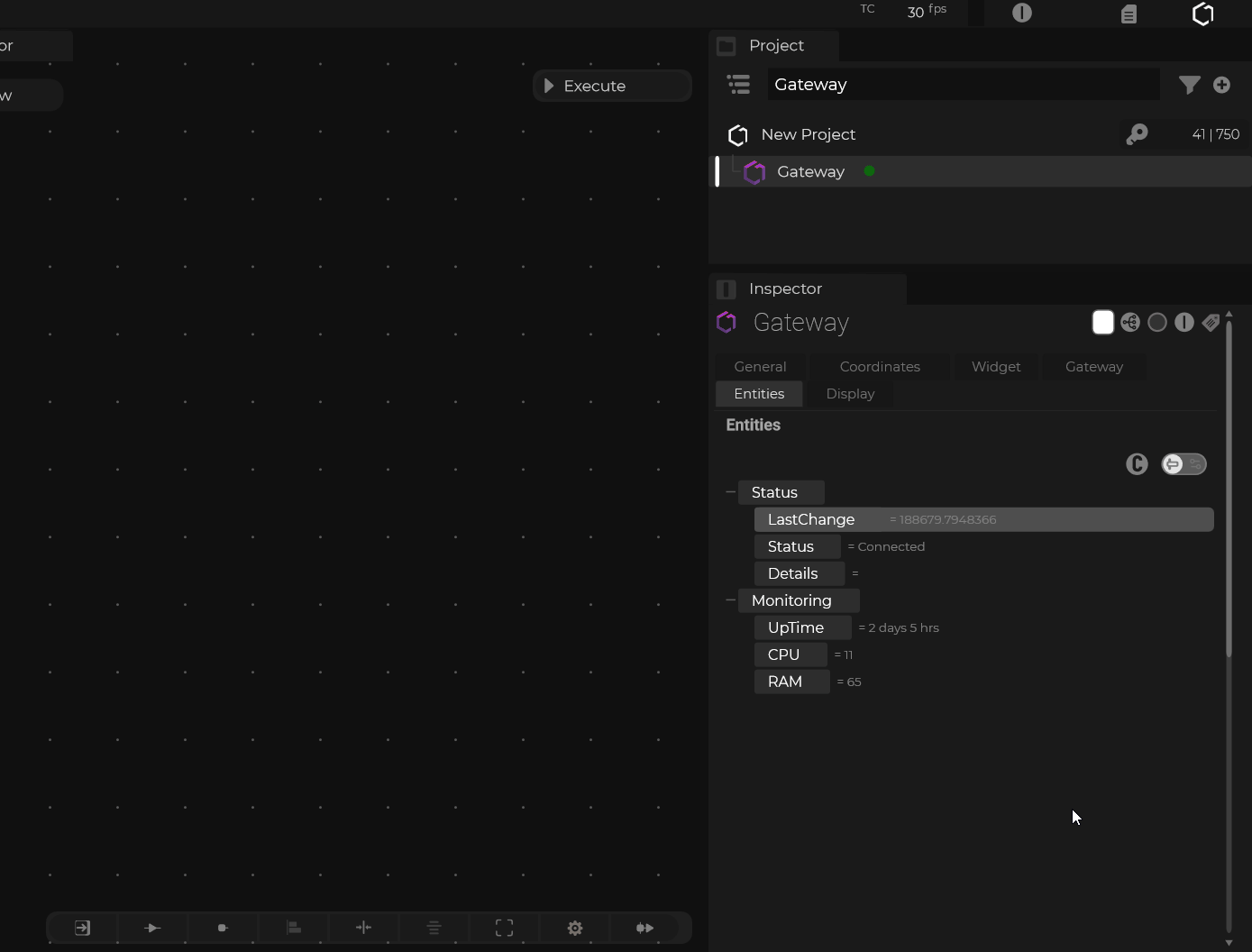This screenshot has height=952, width=1252.
Task: Collapse the Status entity group
Action: (x=730, y=492)
